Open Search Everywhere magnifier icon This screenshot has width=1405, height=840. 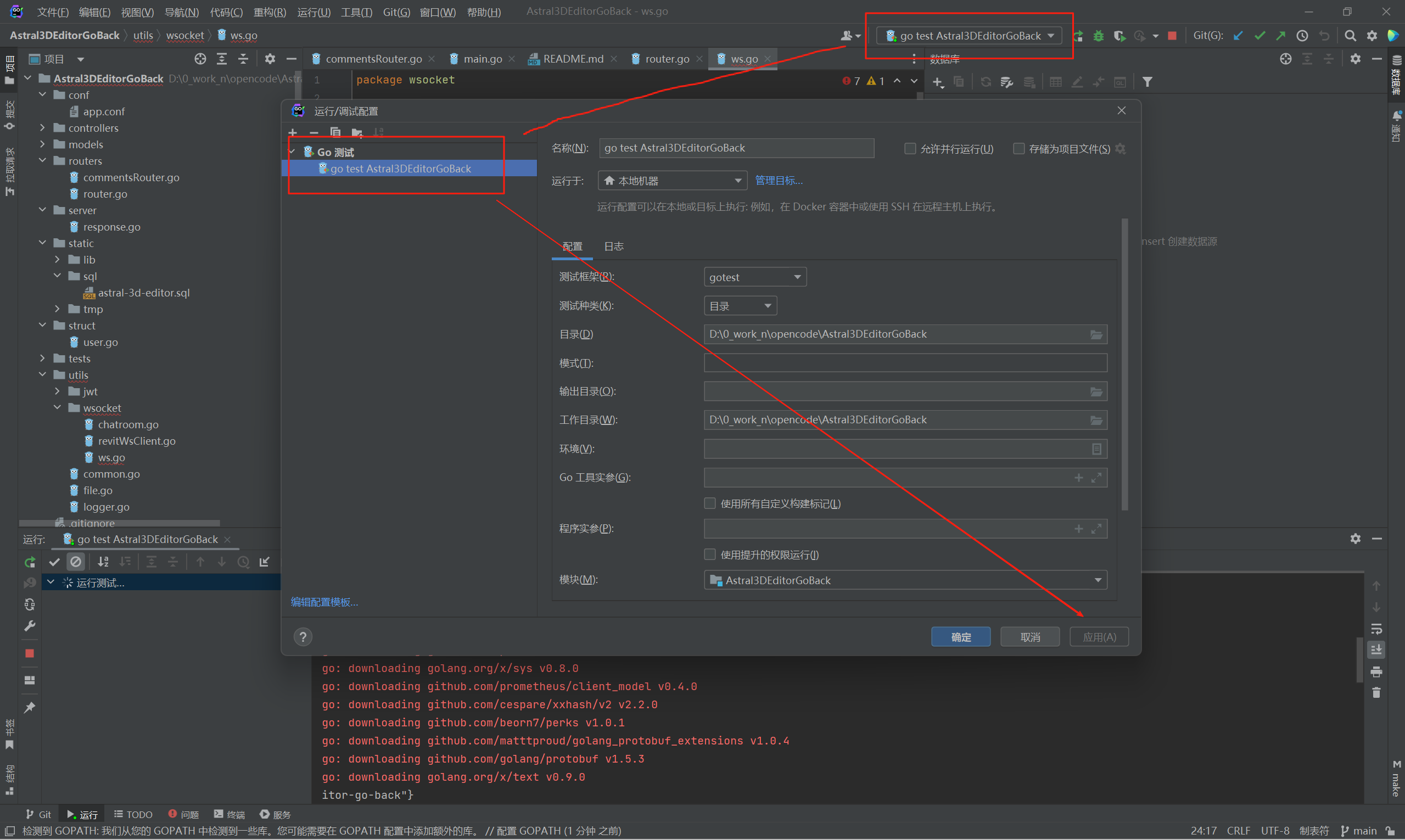pos(1350,36)
